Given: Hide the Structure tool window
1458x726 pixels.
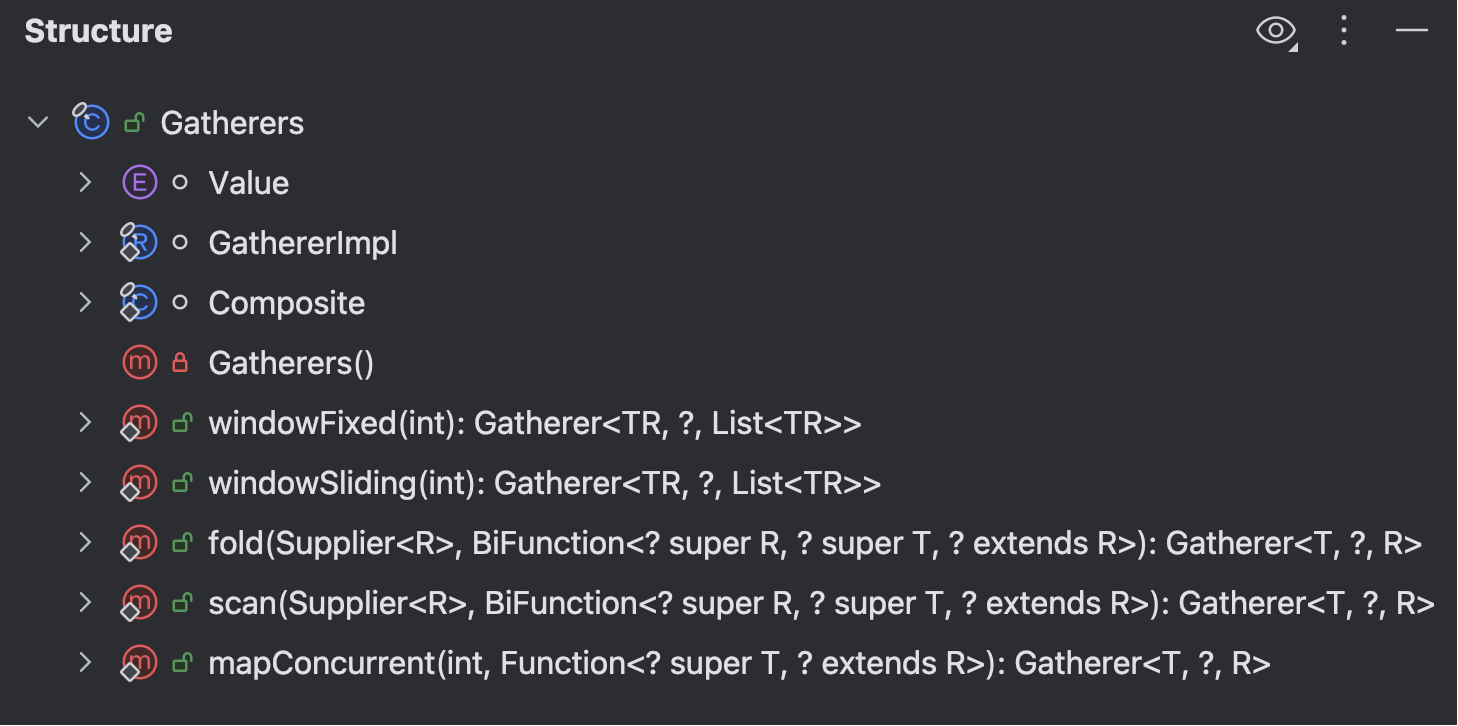Looking at the screenshot, I should click(x=1412, y=32).
